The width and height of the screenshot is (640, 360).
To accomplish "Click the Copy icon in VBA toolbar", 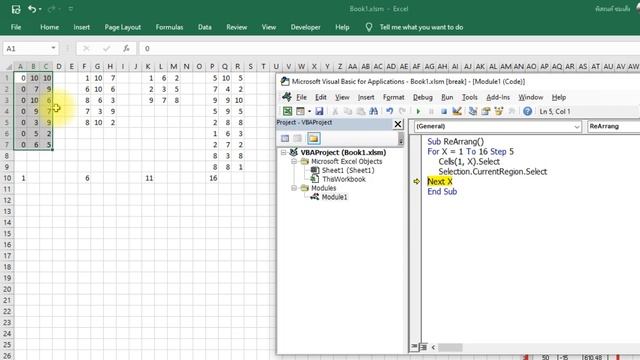I will pyautogui.click(x=348, y=111).
